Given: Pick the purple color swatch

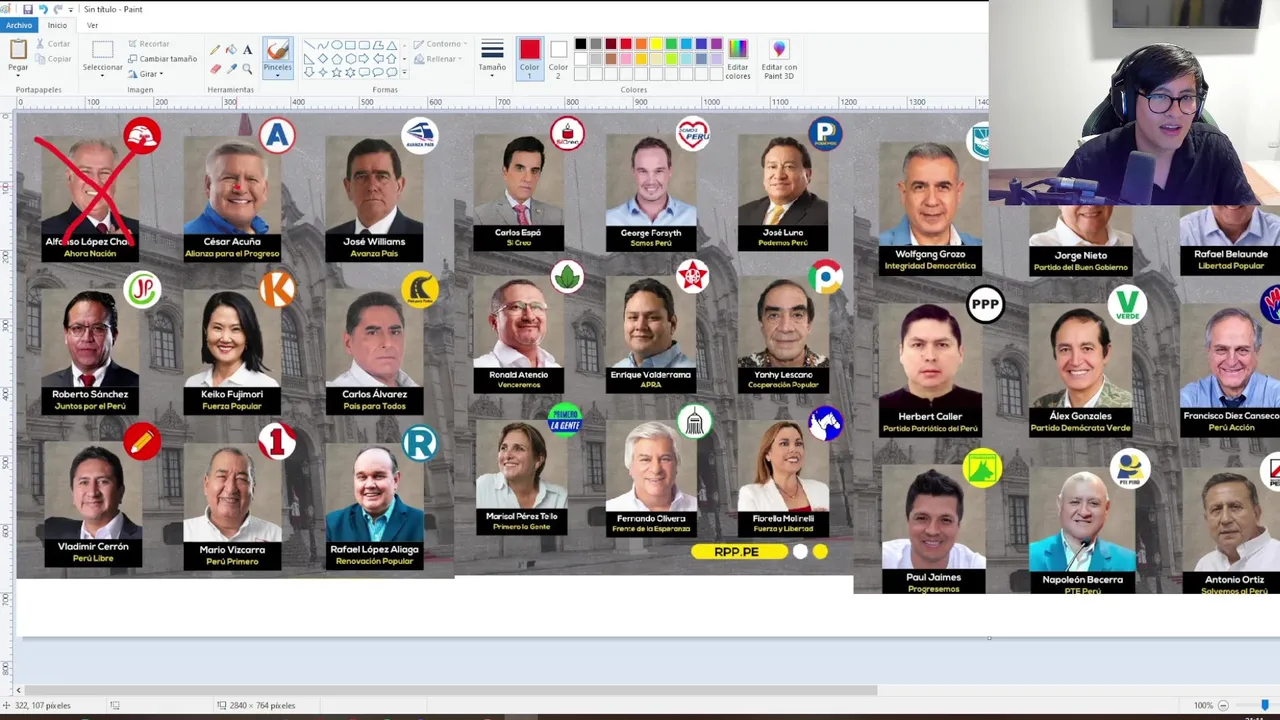Looking at the screenshot, I should [x=716, y=44].
